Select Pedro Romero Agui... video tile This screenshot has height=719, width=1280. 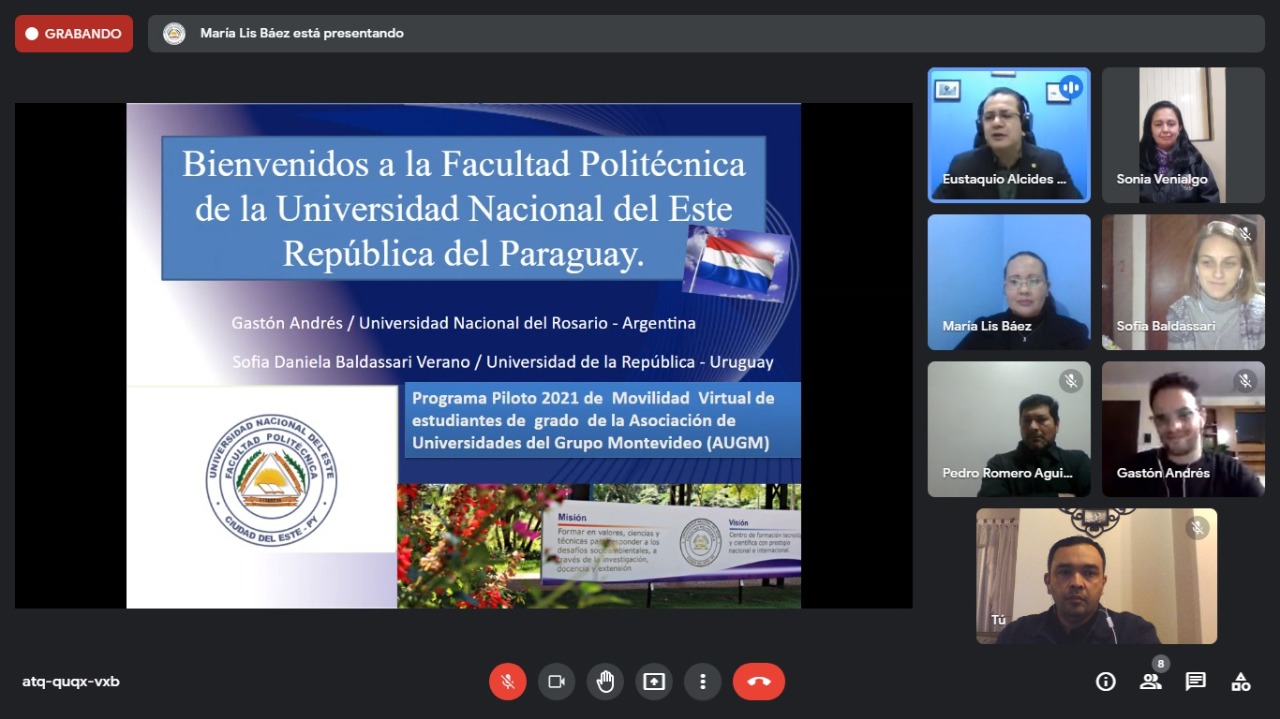click(x=1009, y=429)
